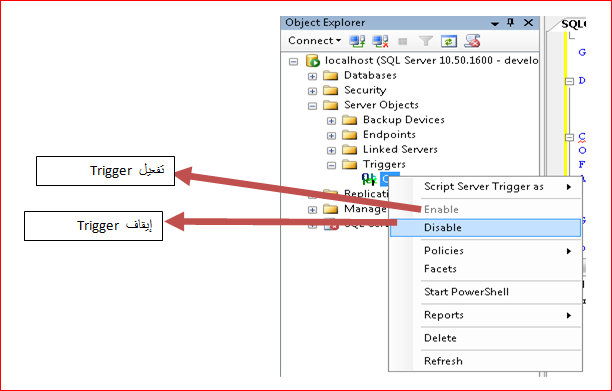Collapse the Server Objects node
The image size is (612, 391).
click(312, 106)
